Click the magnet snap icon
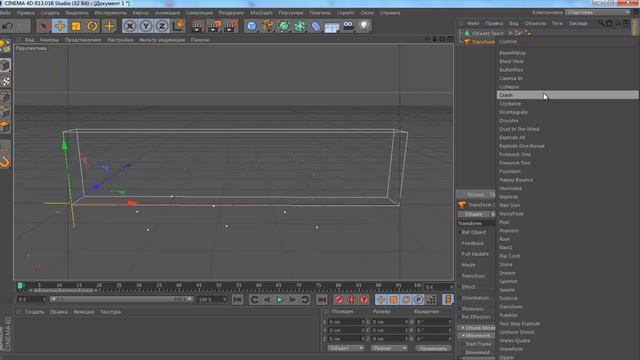Screen dimensions: 640x360 pos(5,163)
